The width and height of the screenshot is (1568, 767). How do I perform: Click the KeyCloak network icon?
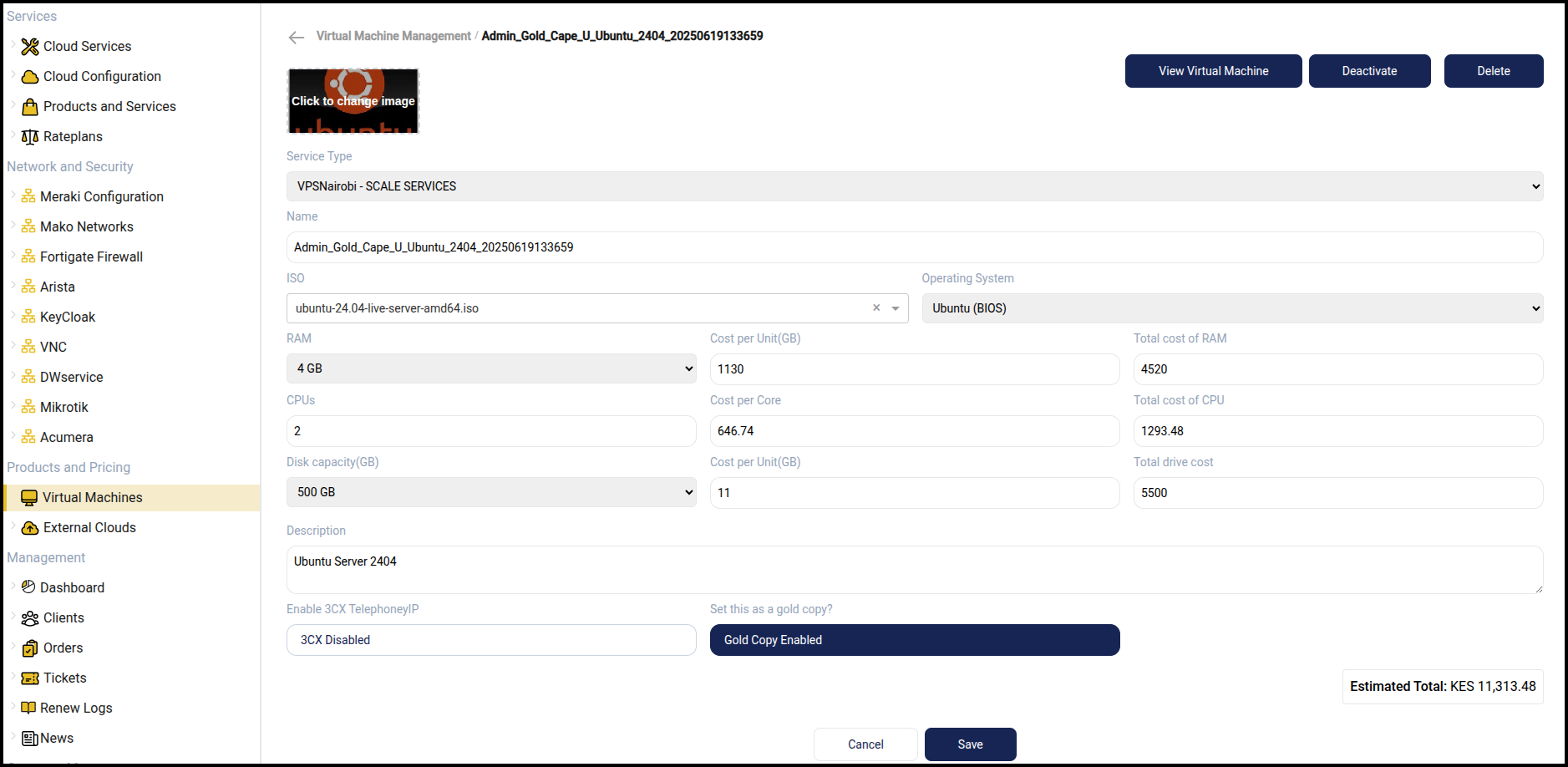tap(28, 317)
